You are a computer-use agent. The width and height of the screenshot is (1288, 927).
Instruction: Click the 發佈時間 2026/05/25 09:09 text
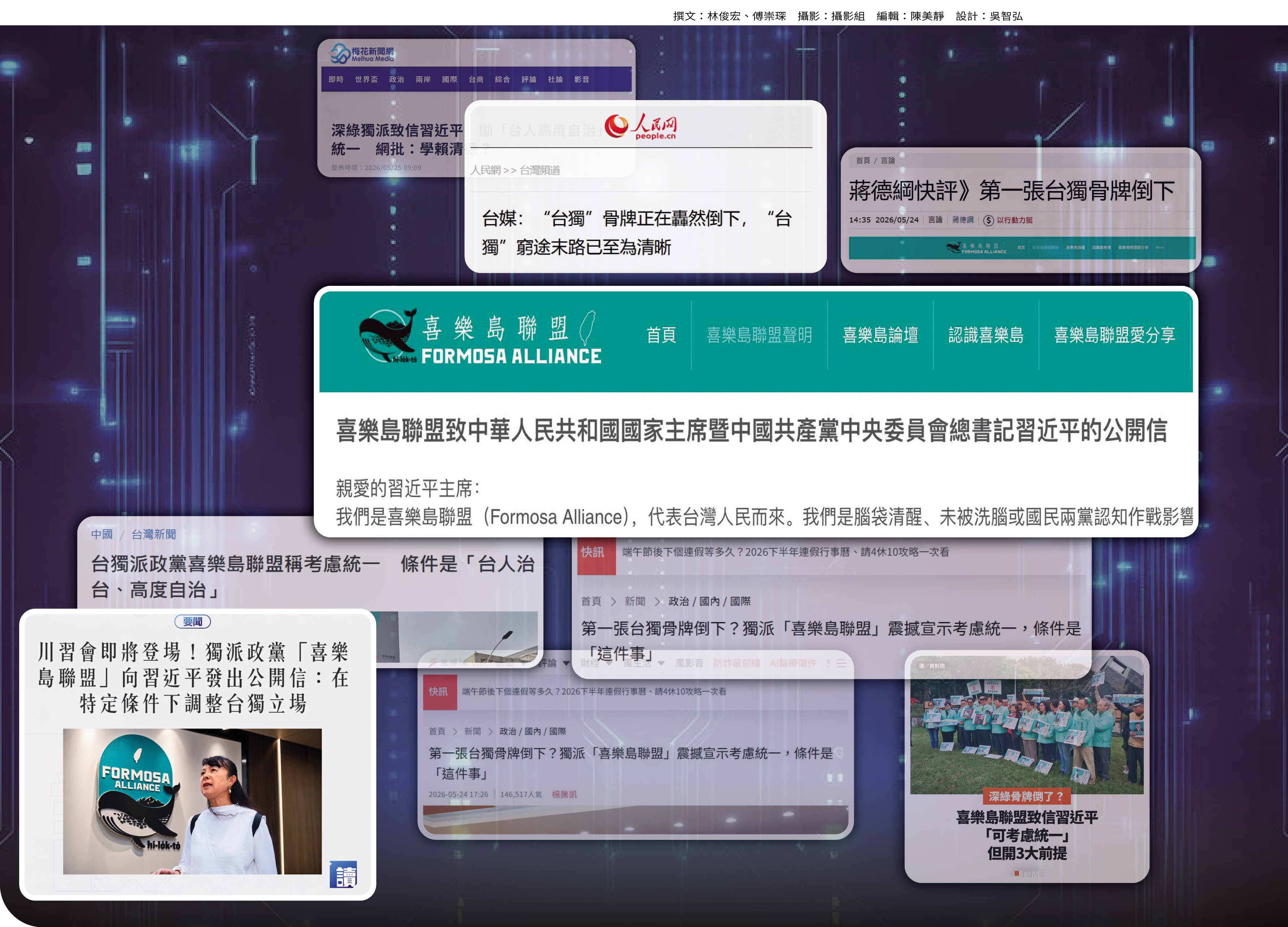tap(377, 167)
